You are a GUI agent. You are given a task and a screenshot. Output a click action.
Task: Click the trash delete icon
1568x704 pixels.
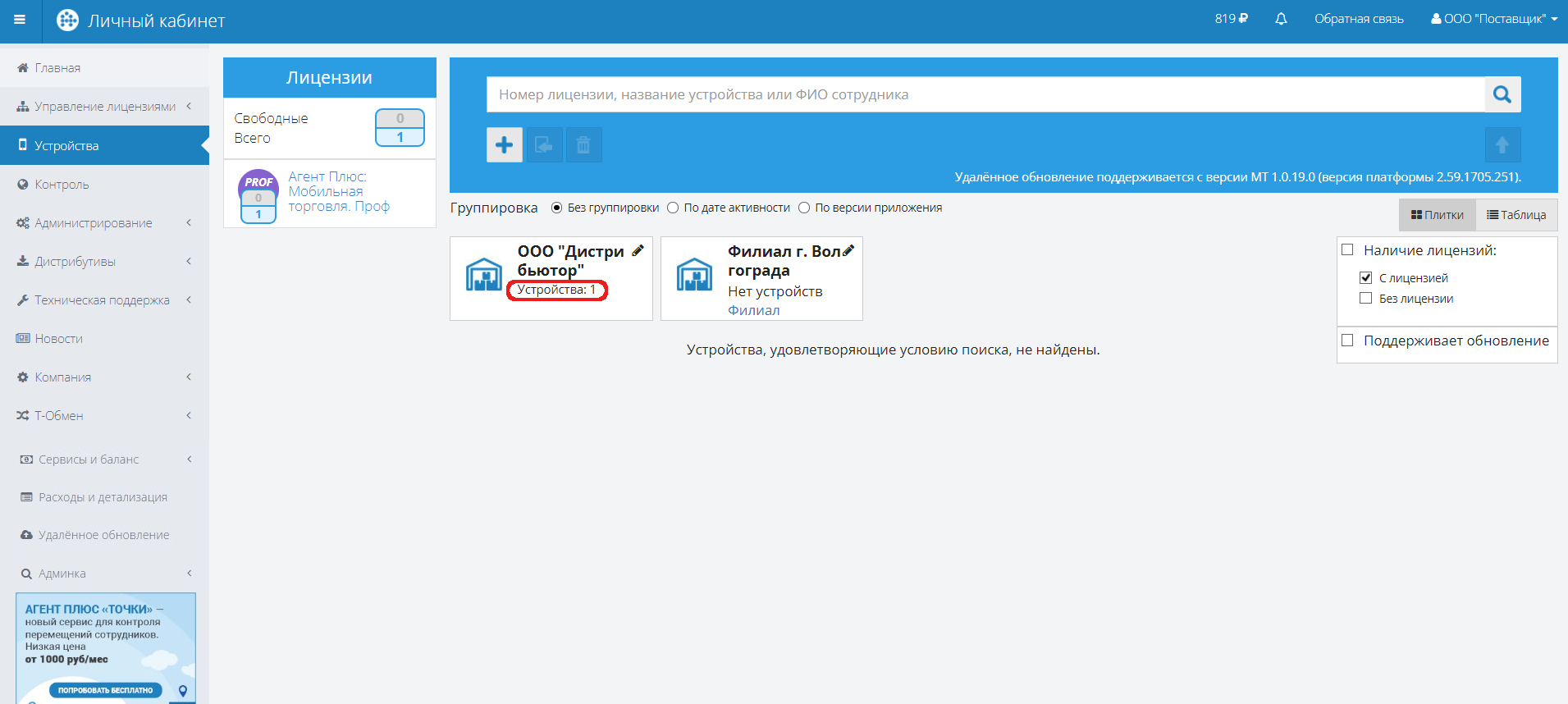click(583, 145)
